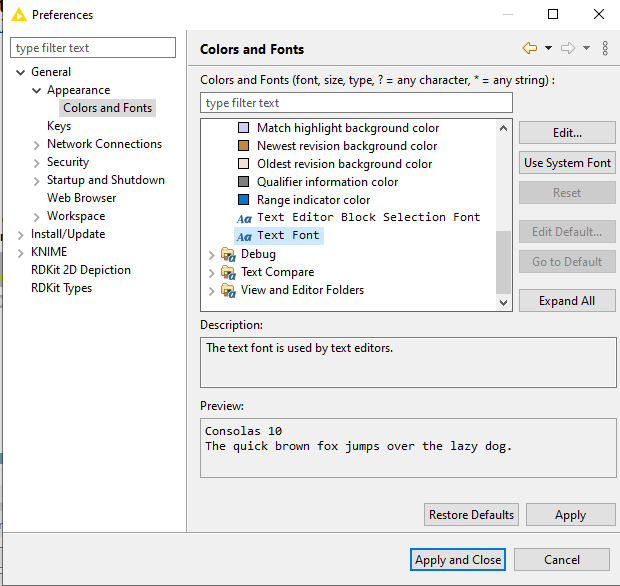Image resolution: width=620 pixels, height=586 pixels.
Task: Select the Range indicator color swatch
Action: click(244, 200)
